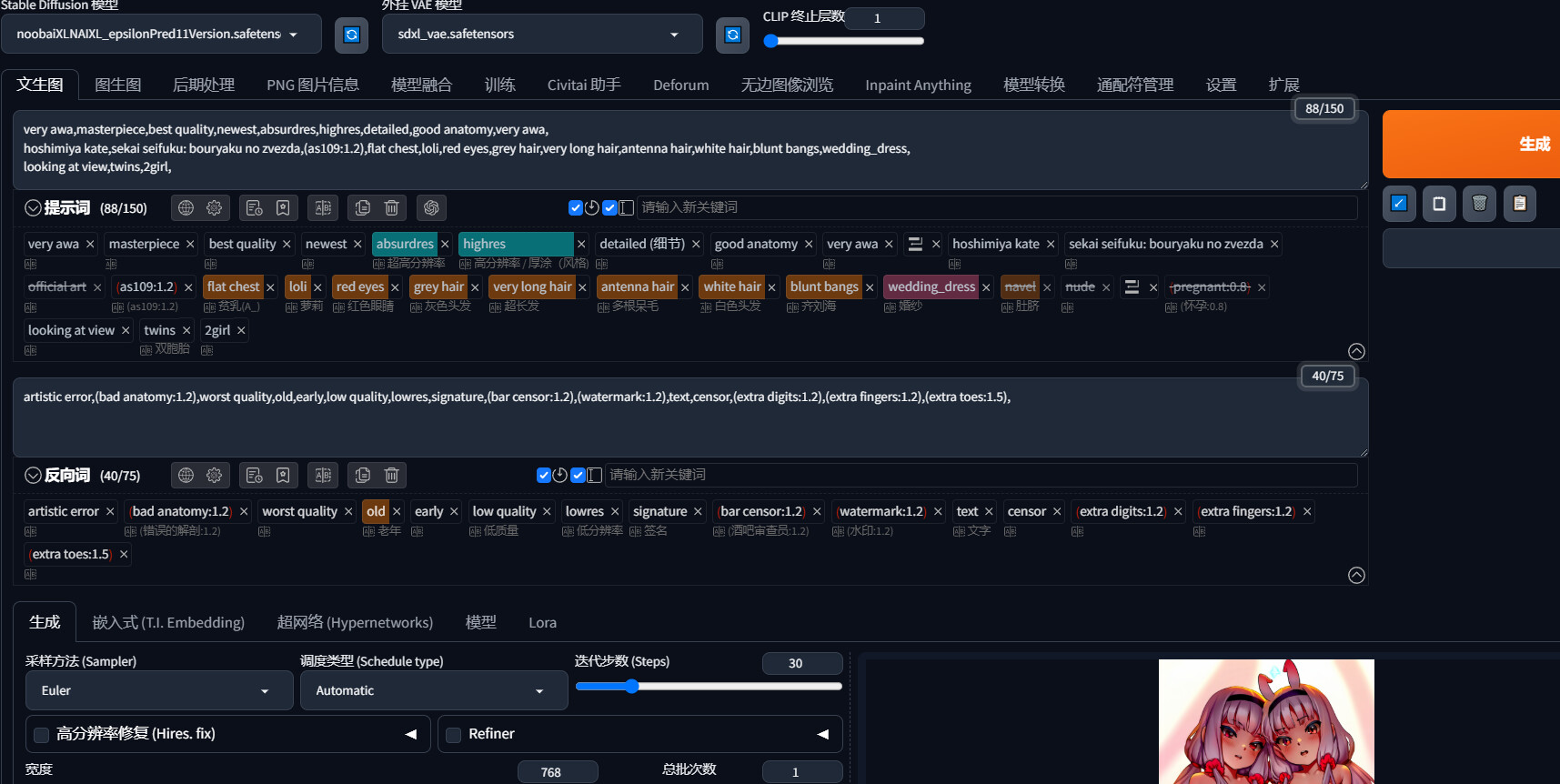Open prompt history in 提示词 toolbar
Viewport: 1560px width, 784px height.
pos(255,207)
